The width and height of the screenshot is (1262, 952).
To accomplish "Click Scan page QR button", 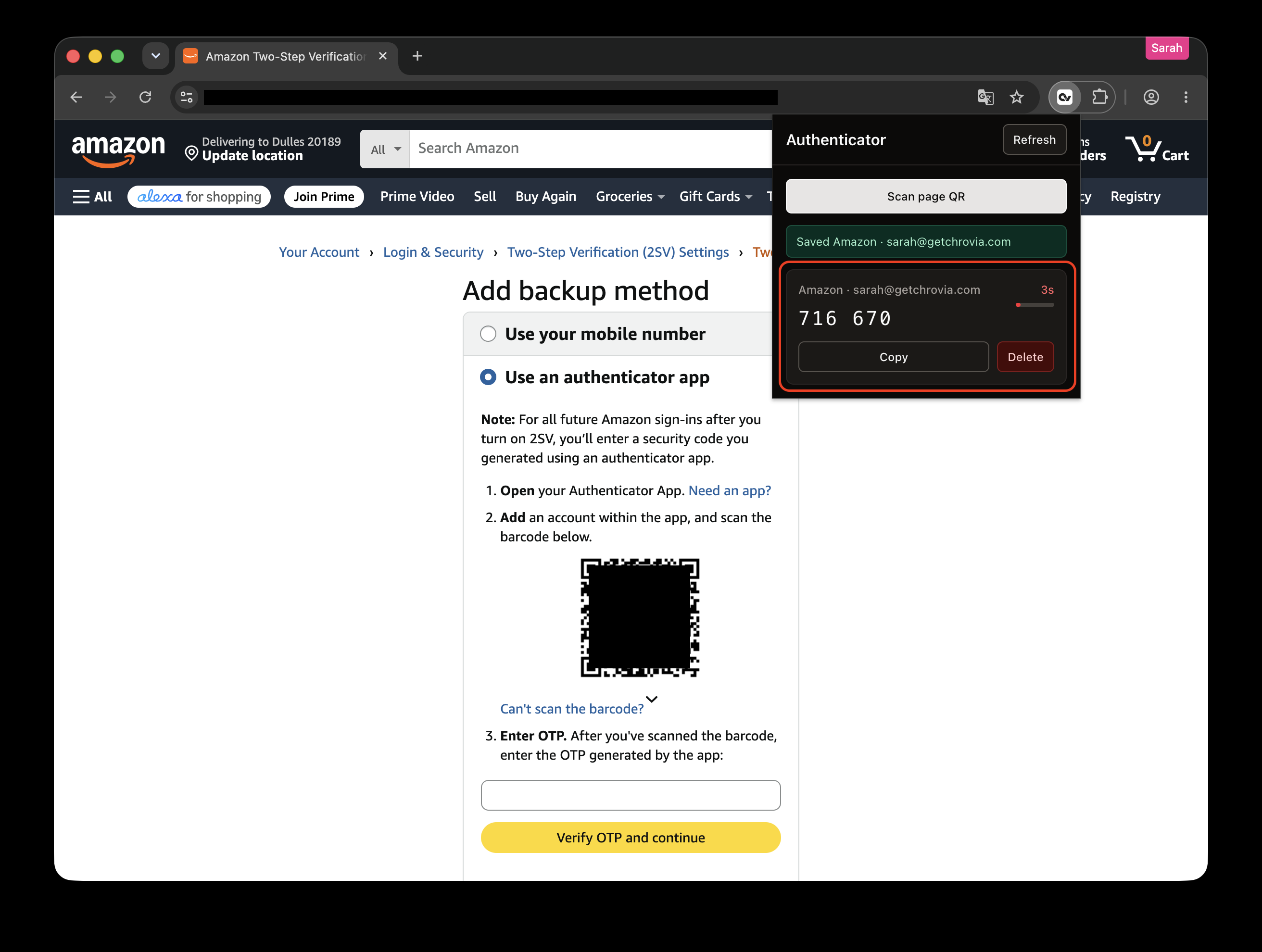I will (925, 196).
